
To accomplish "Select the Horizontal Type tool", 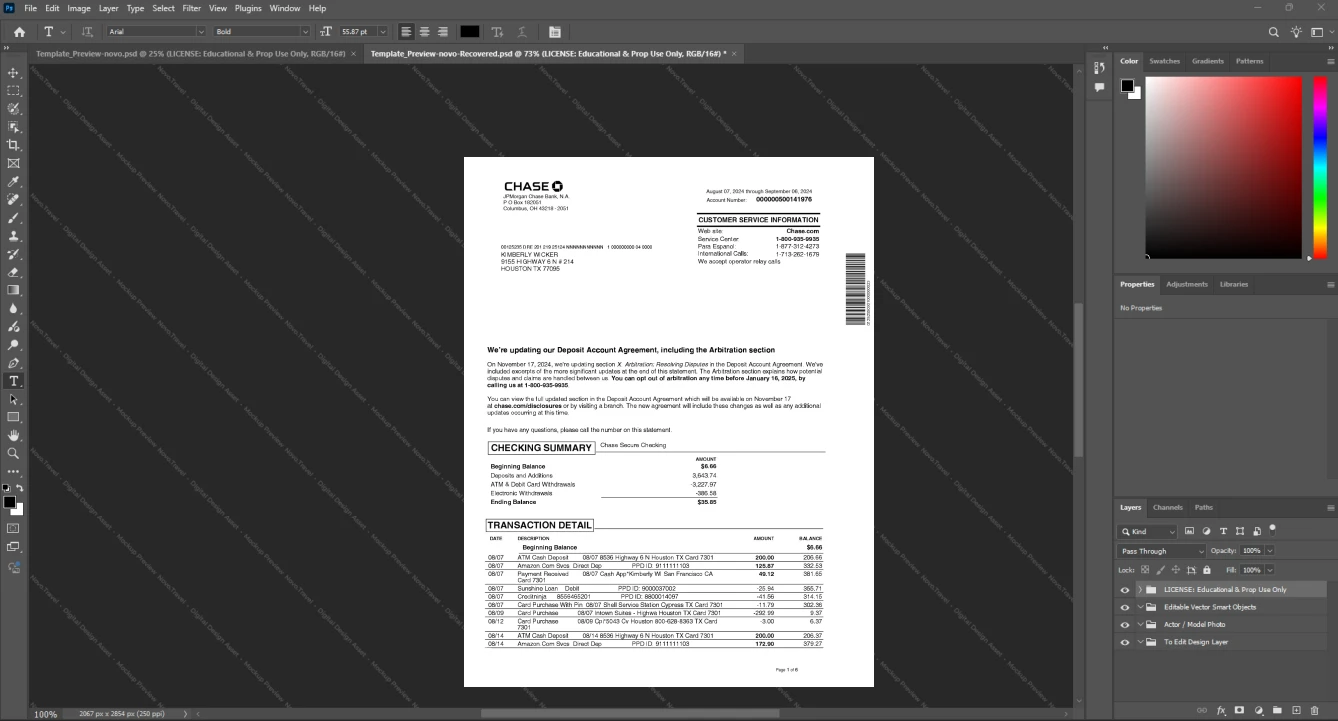I will pyautogui.click(x=14, y=381).
